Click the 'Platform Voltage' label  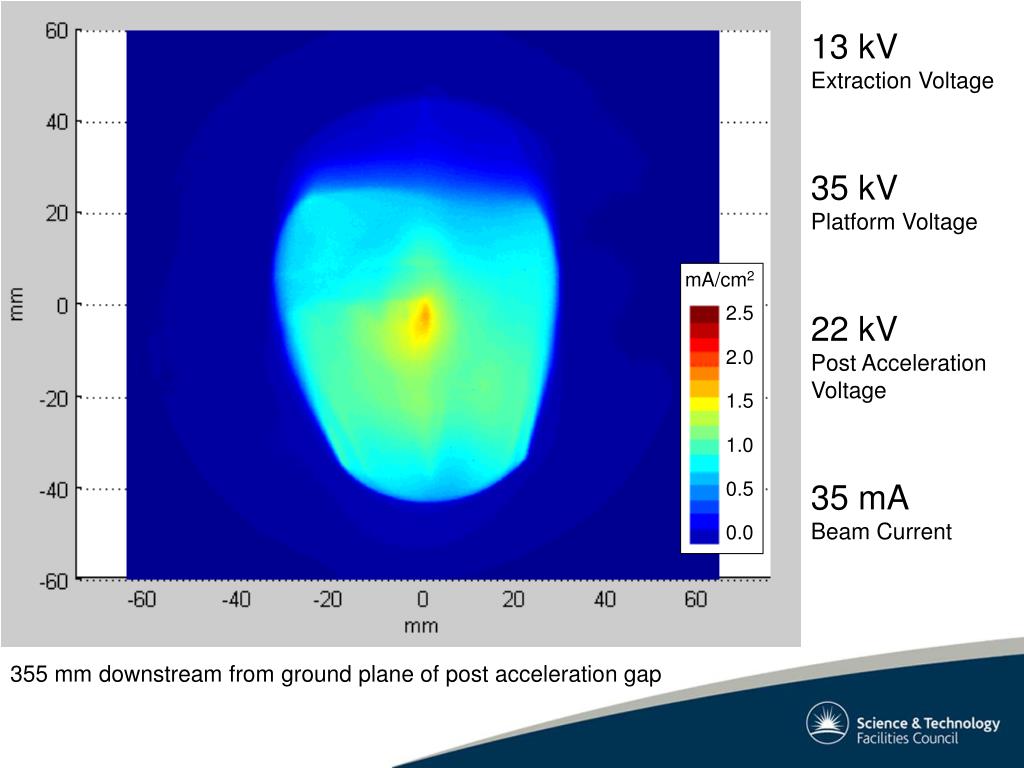[894, 222]
